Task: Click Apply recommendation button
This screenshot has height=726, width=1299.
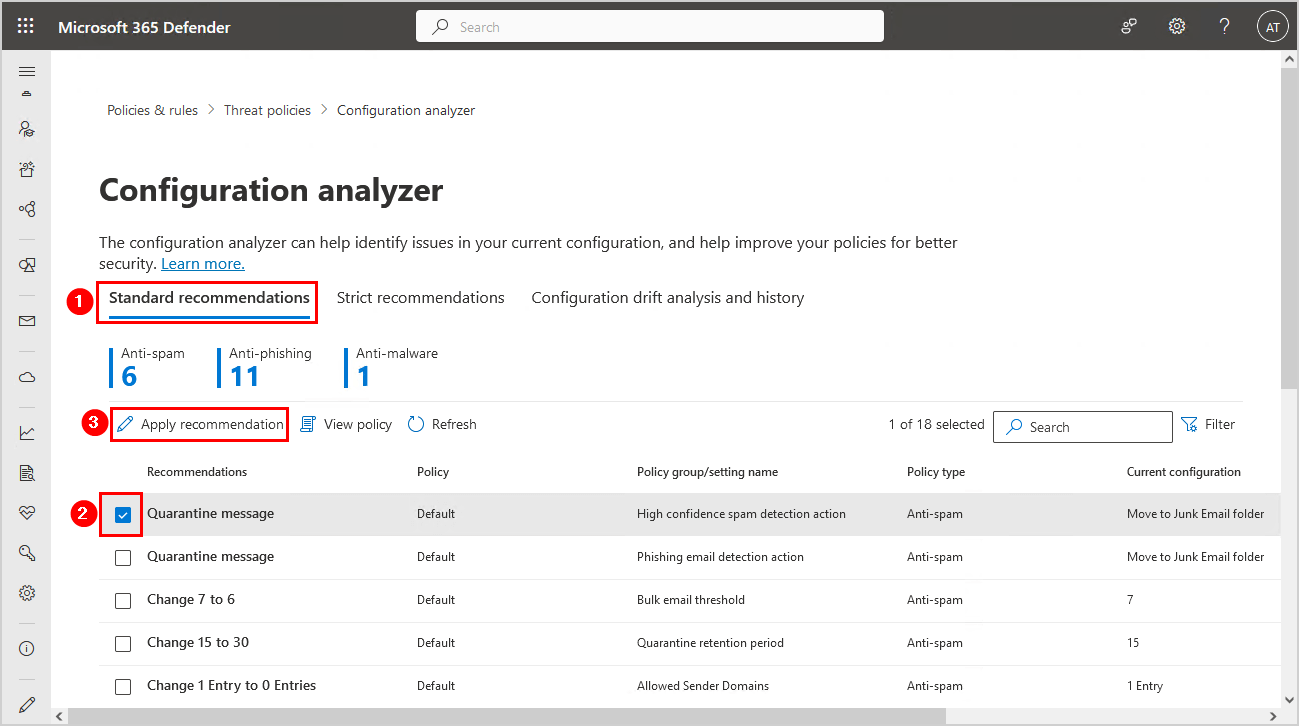Action: (201, 425)
